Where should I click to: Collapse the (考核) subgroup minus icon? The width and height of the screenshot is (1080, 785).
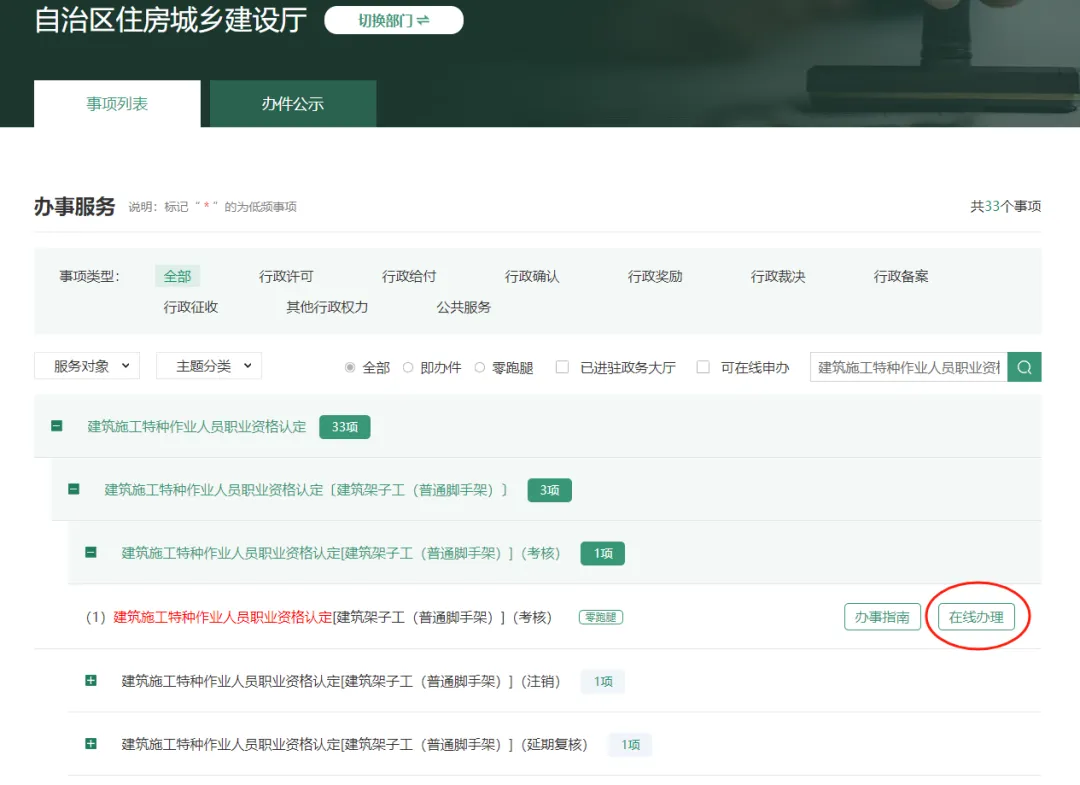tap(91, 553)
